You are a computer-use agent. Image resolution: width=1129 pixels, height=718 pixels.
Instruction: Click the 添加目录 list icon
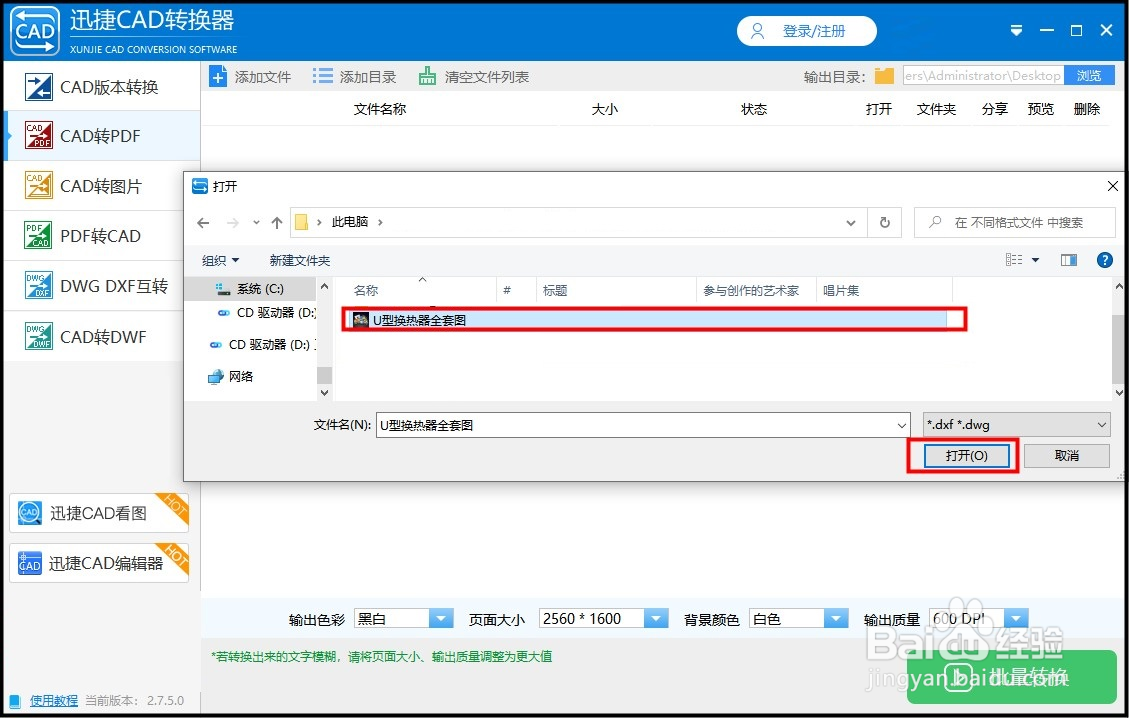click(x=323, y=76)
